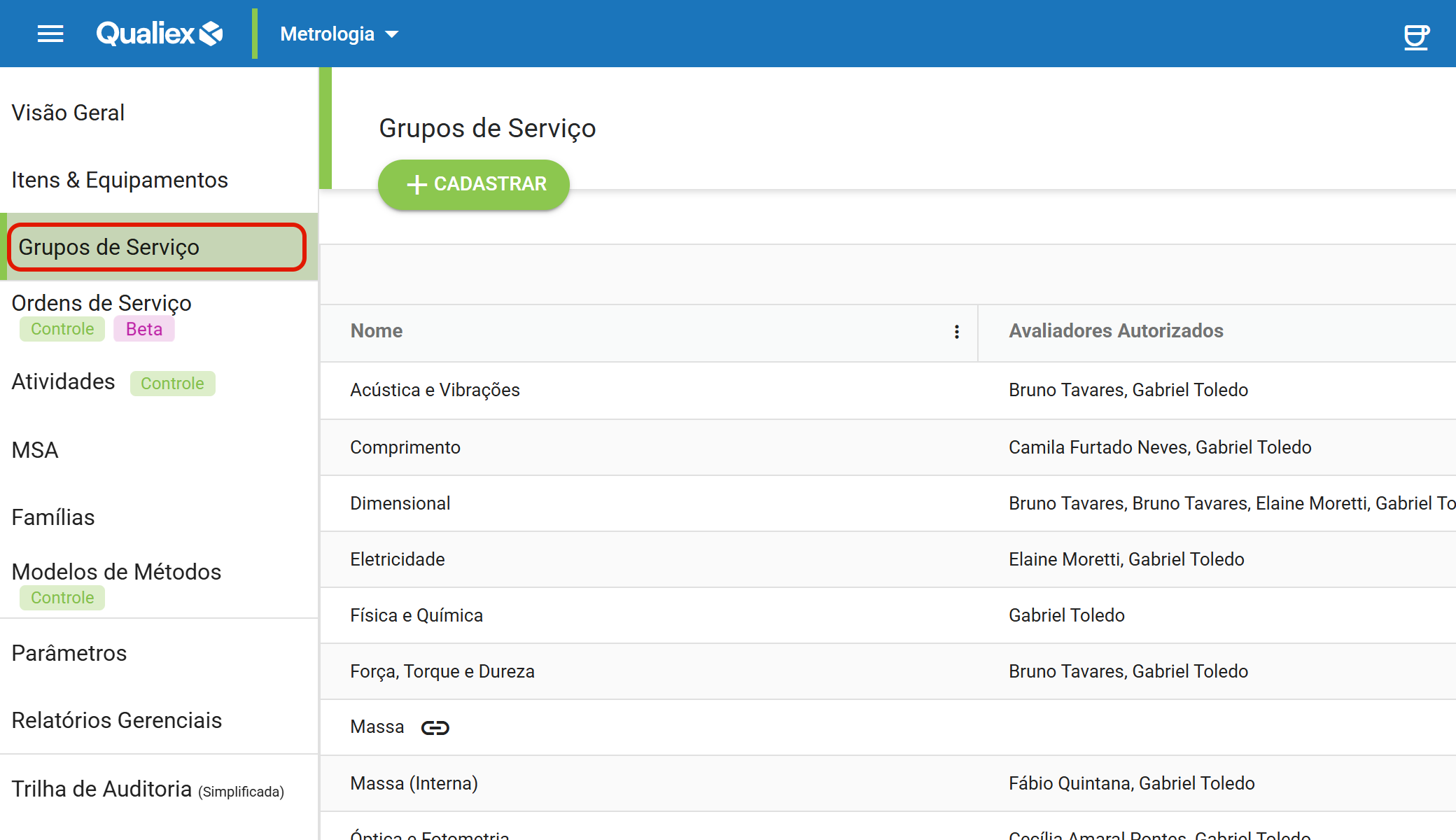The image size is (1456, 840).
Task: Sort by the Nome column header
Action: [x=377, y=330]
